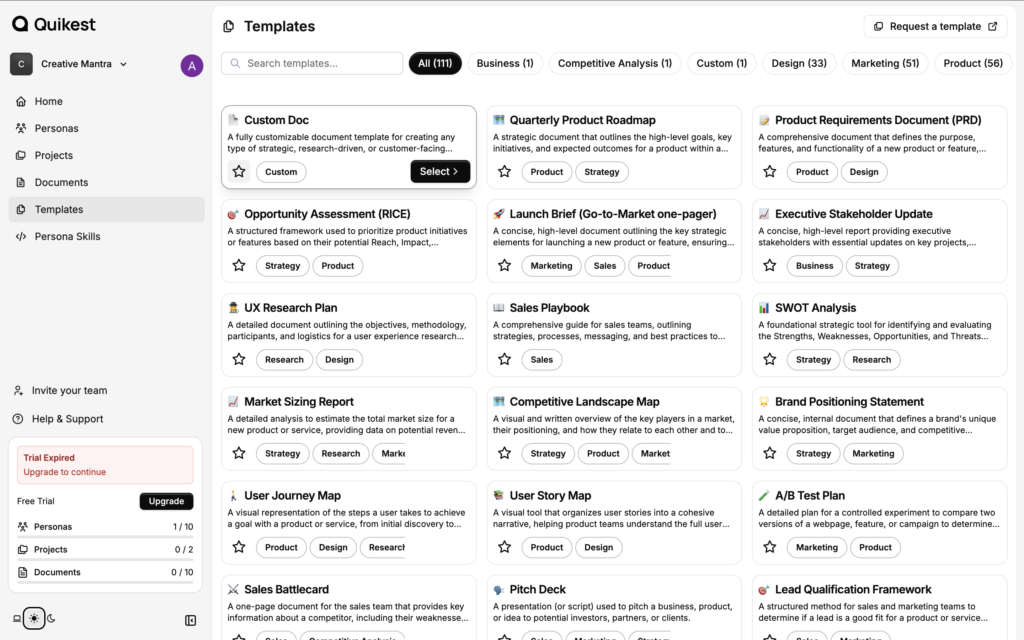Star the Sales Playbook template
Viewport: 1024px width, 640px height.
click(504, 360)
